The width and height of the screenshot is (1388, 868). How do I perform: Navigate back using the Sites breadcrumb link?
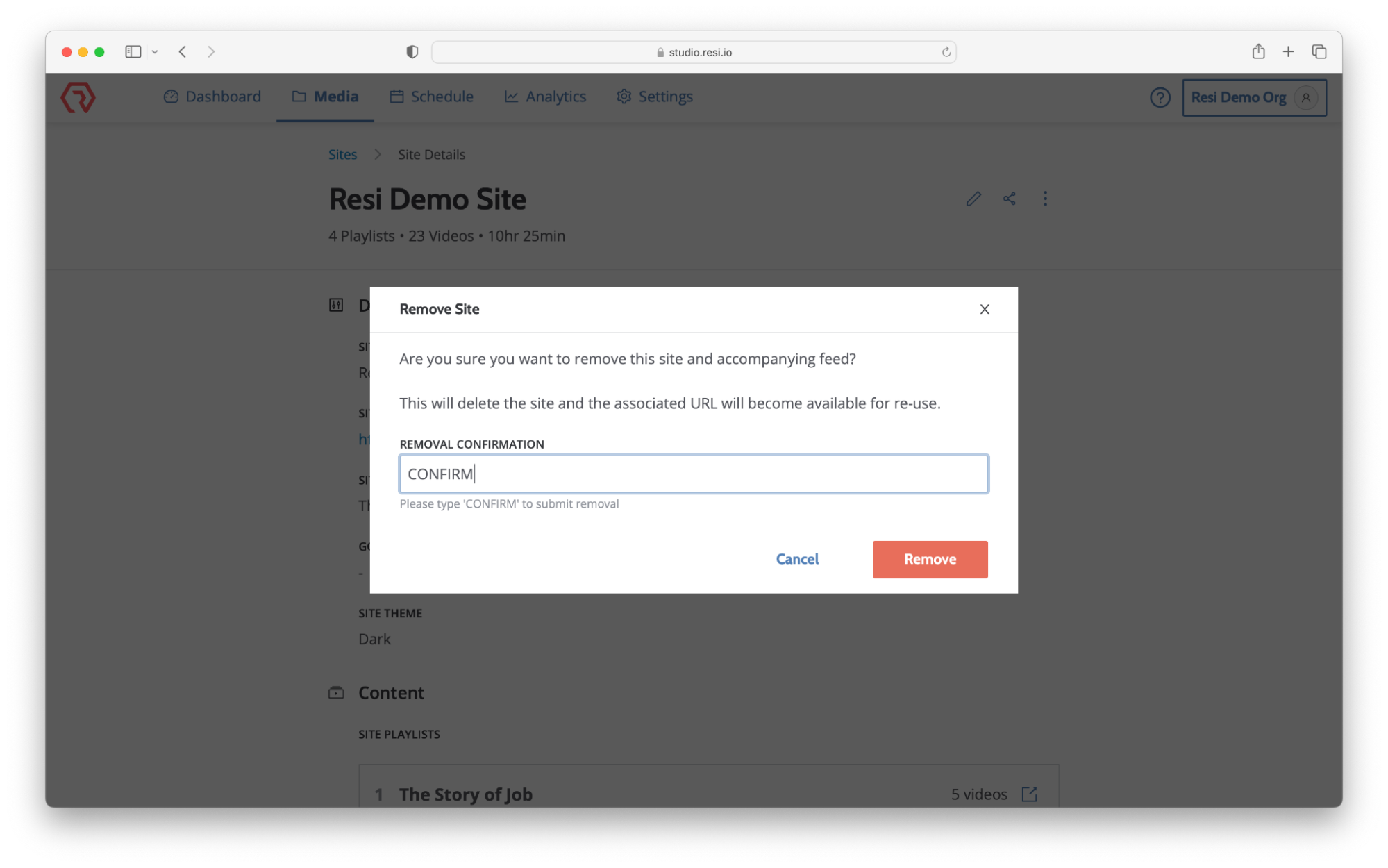342,154
